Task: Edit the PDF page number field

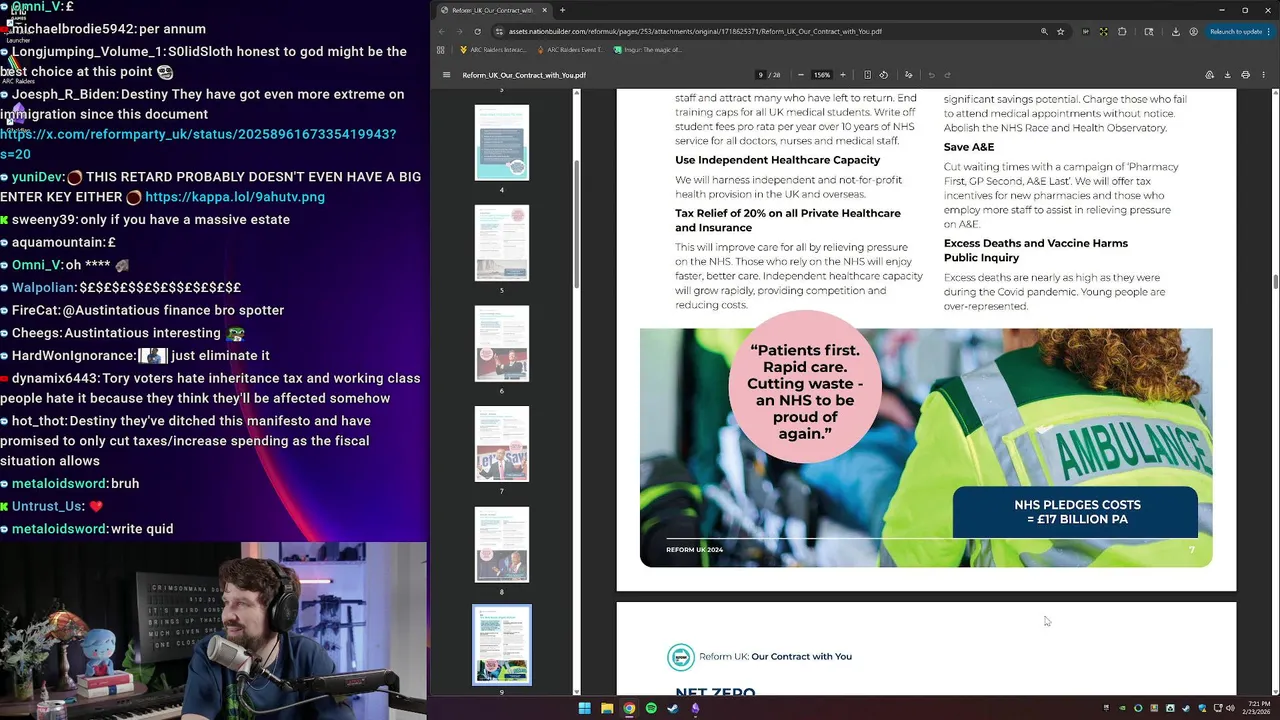Action: [761, 75]
